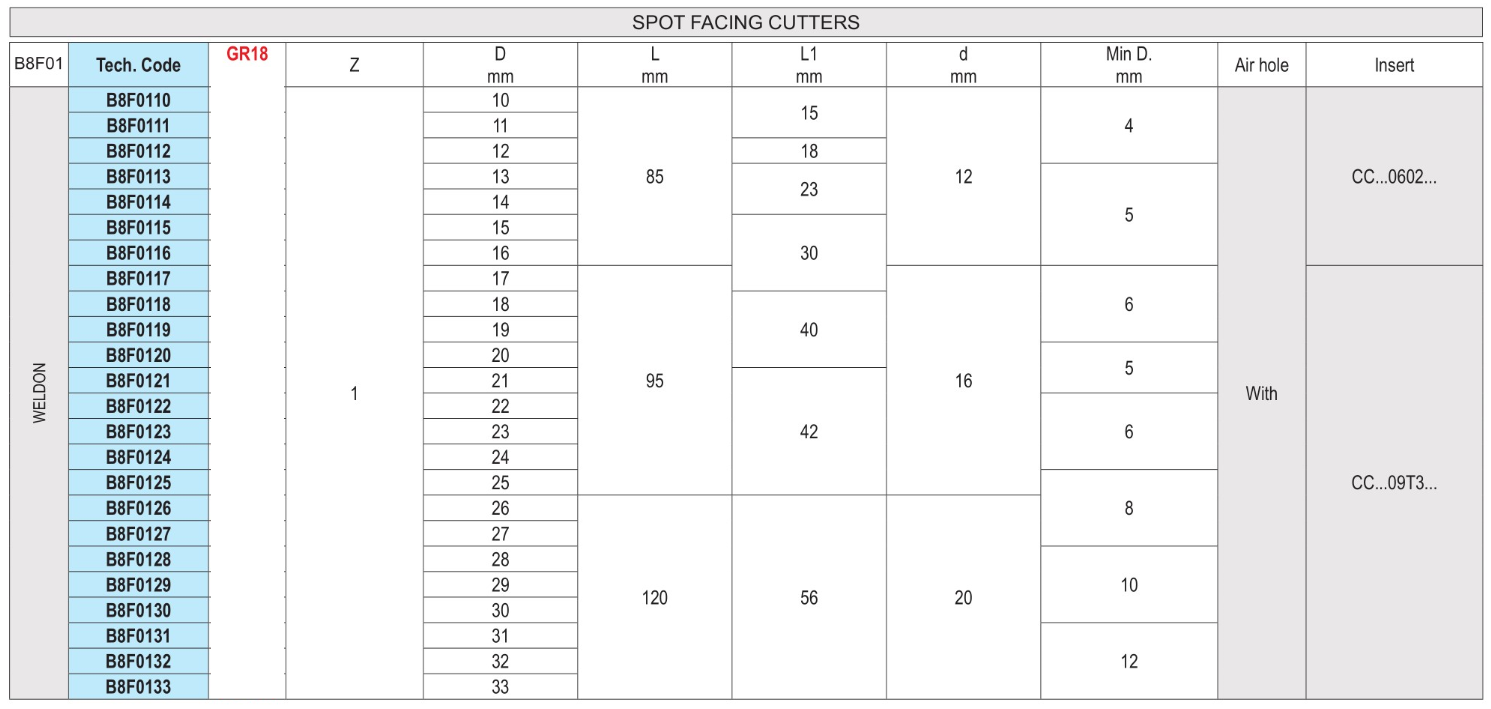
Task: Click the red GR18 label
Action: 247,54
